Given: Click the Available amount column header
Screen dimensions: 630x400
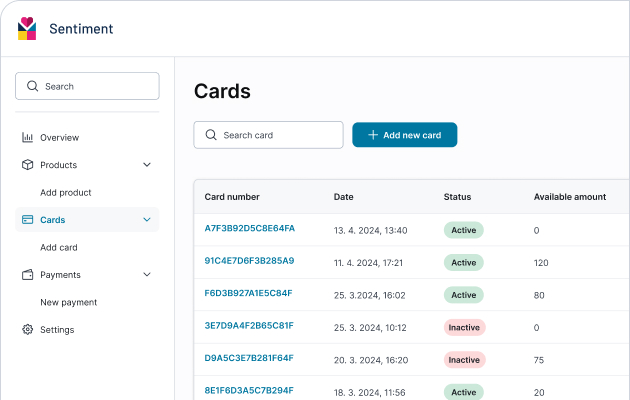Looking at the screenshot, I should tap(570, 197).
